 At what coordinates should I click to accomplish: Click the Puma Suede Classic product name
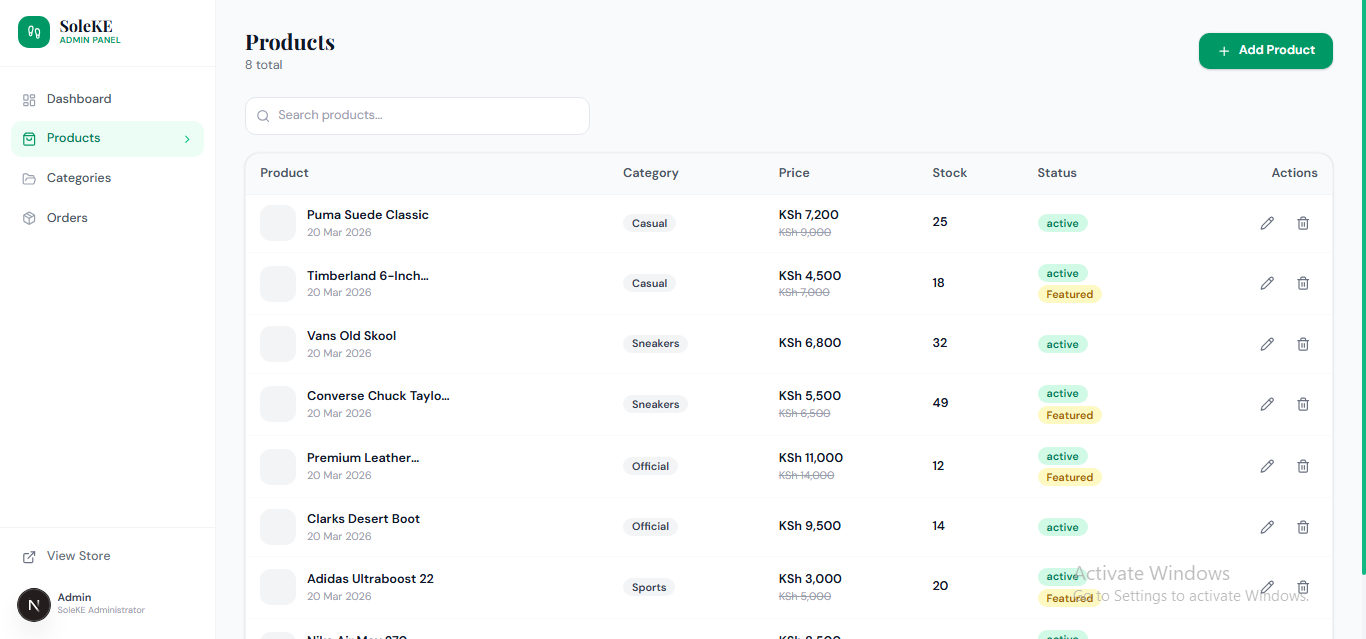coord(368,215)
